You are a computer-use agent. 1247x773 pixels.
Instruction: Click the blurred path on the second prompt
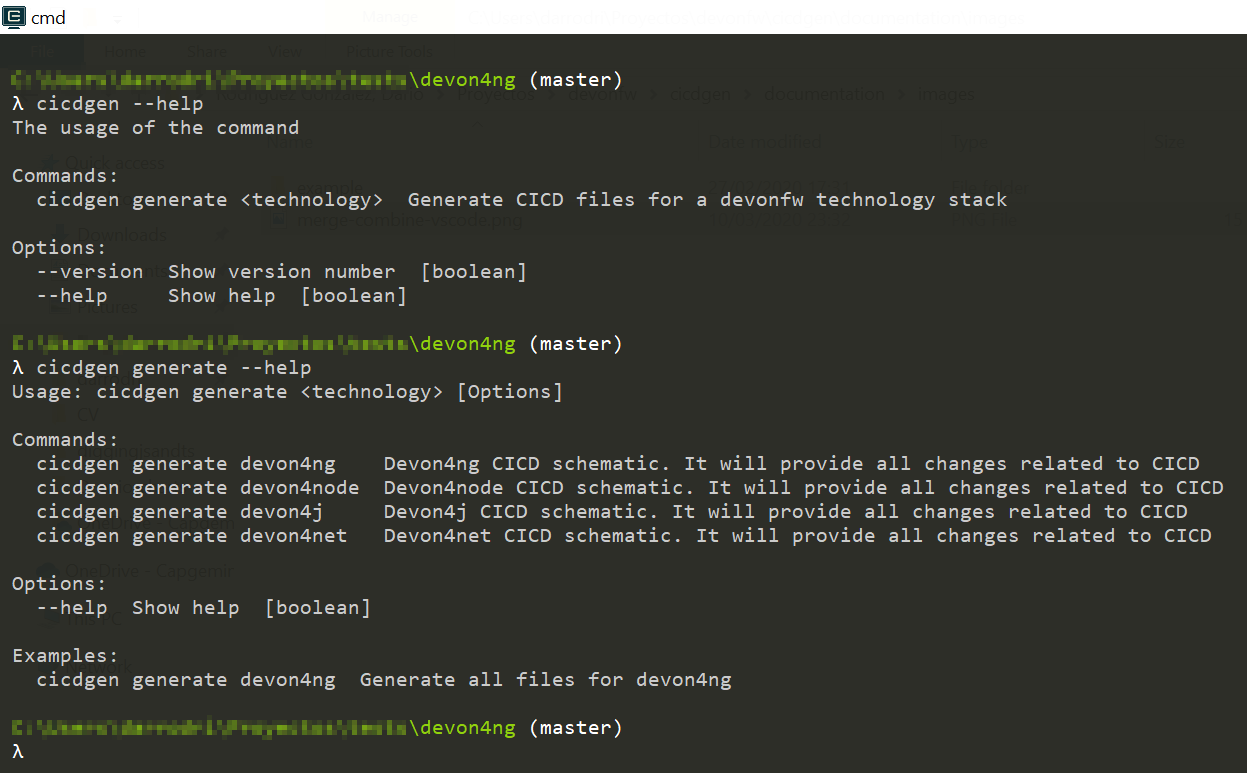click(x=210, y=344)
